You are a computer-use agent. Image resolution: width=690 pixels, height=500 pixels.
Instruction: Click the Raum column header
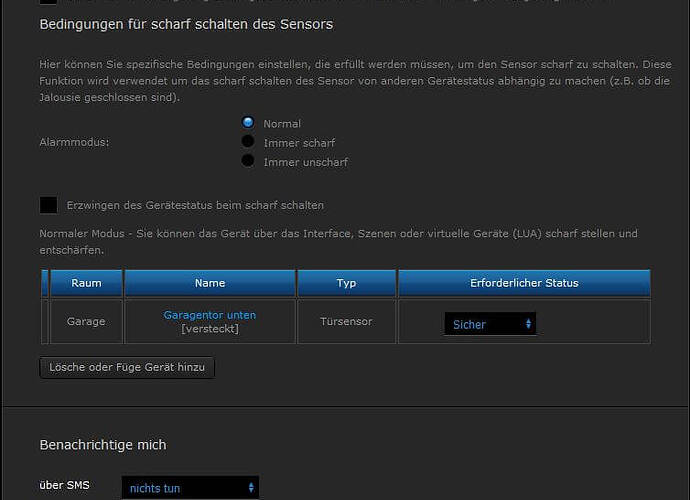click(86, 283)
